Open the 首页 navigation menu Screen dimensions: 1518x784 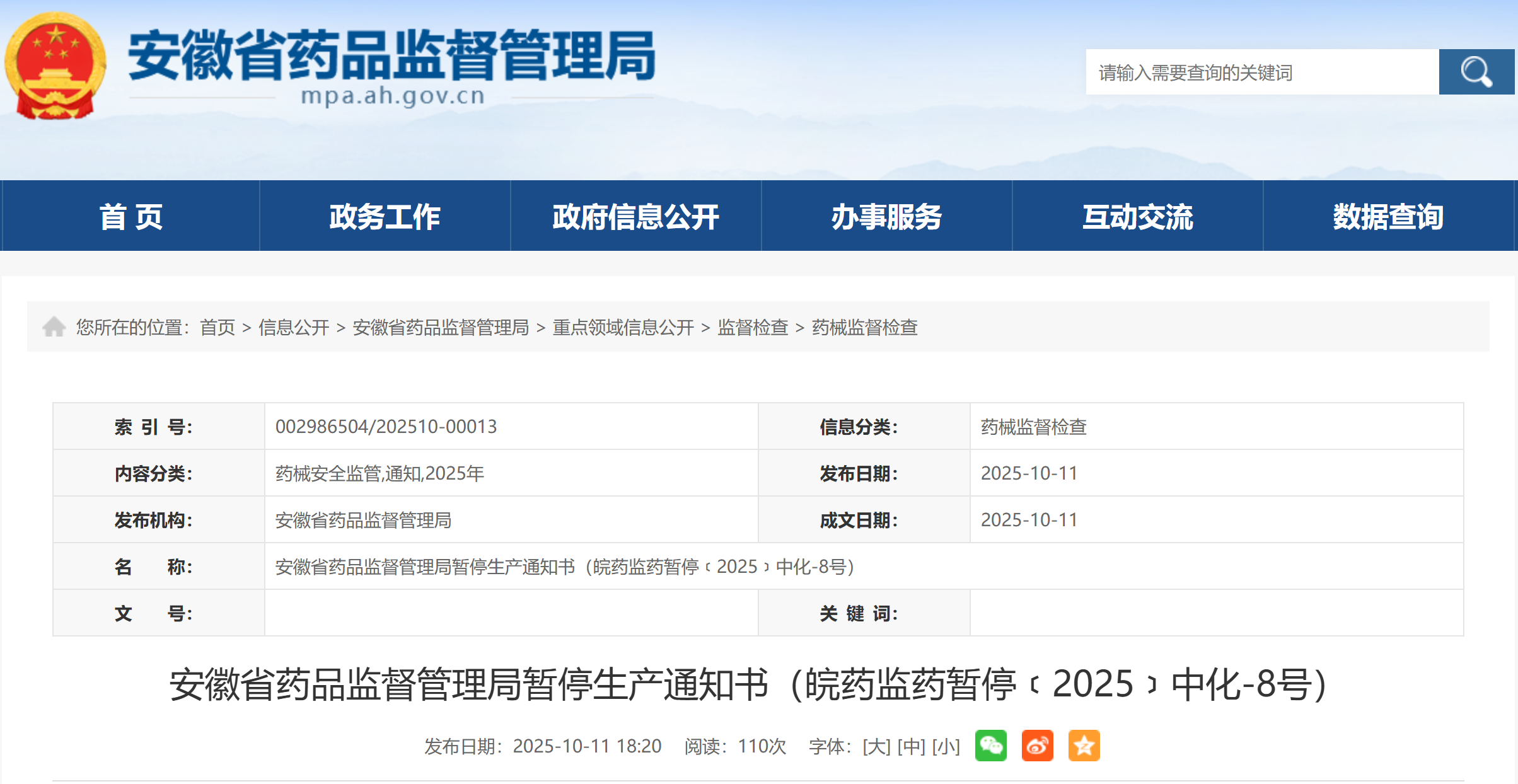point(131,216)
